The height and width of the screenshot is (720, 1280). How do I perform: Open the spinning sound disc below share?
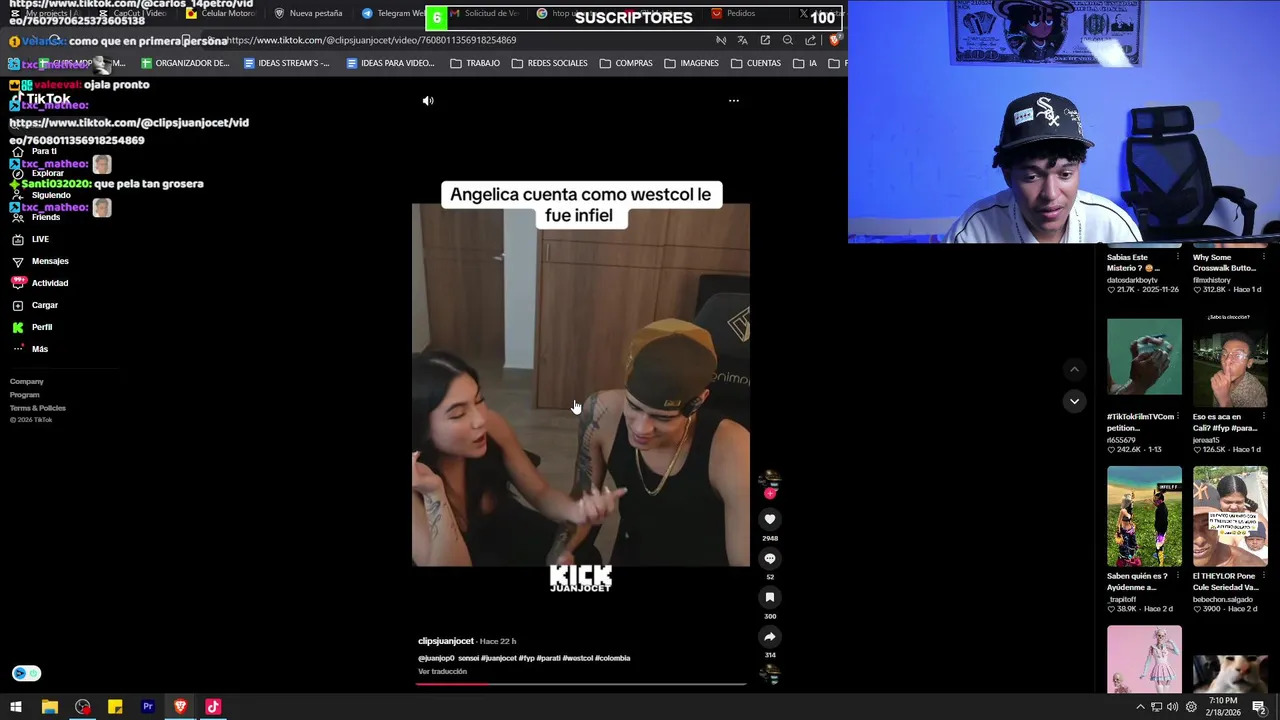click(x=769, y=674)
